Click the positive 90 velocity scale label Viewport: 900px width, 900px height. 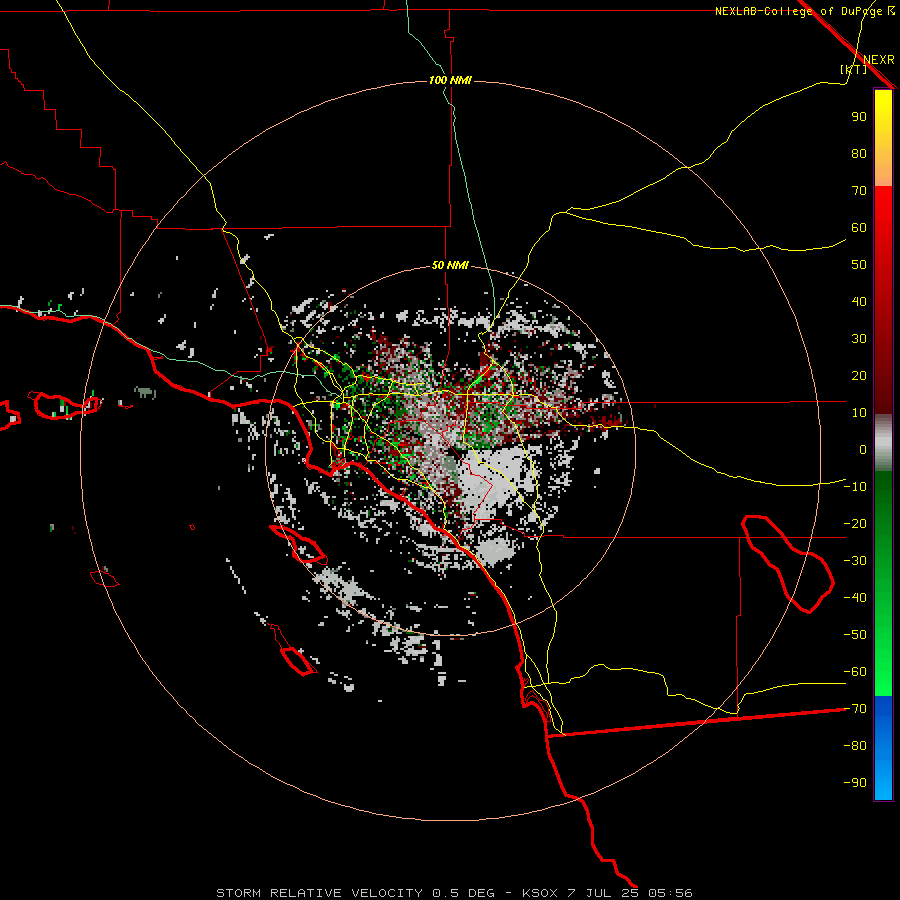pyautogui.click(x=859, y=117)
